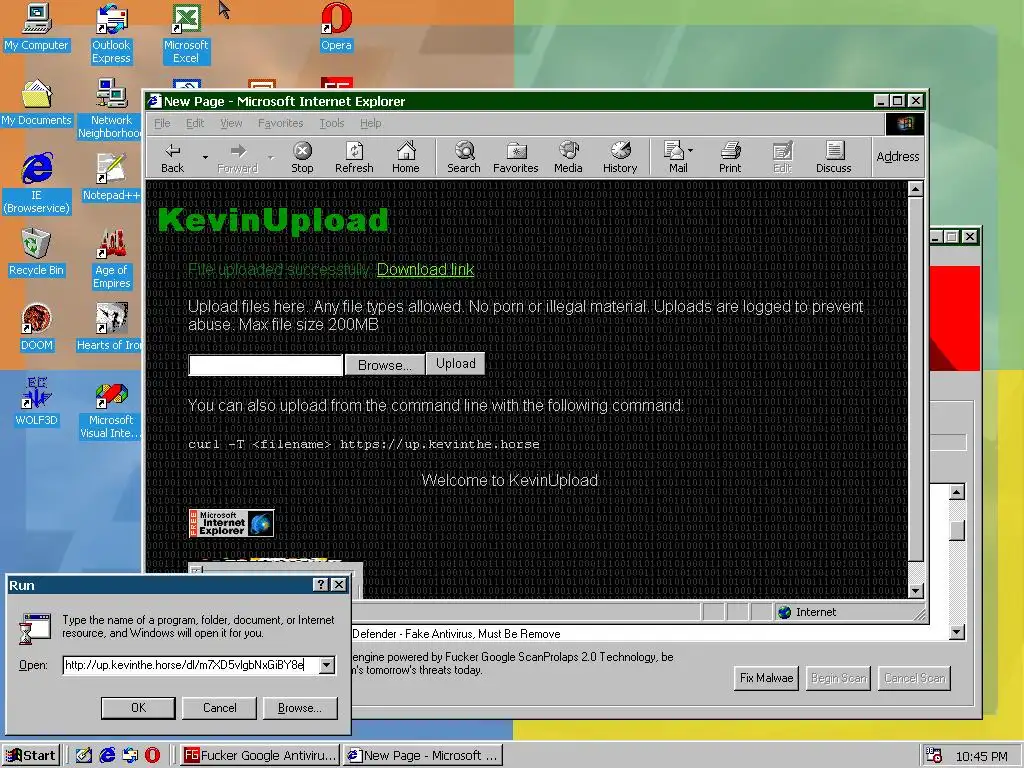Launch WOLF3D desktop shortcut
The width and height of the screenshot is (1024, 768).
(x=37, y=402)
